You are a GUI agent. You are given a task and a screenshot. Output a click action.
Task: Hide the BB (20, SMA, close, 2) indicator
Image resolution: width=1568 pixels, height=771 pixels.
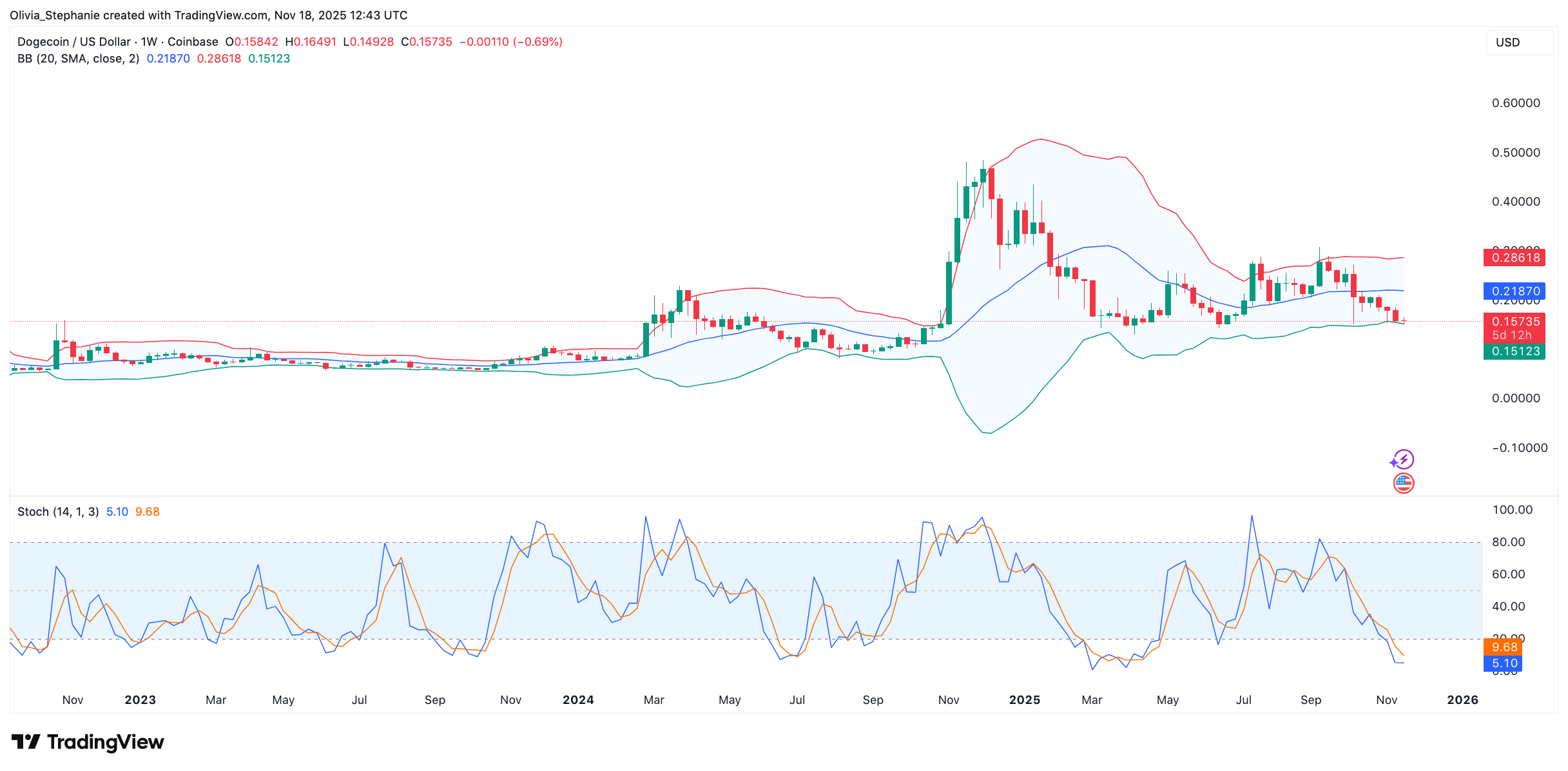[x=79, y=58]
